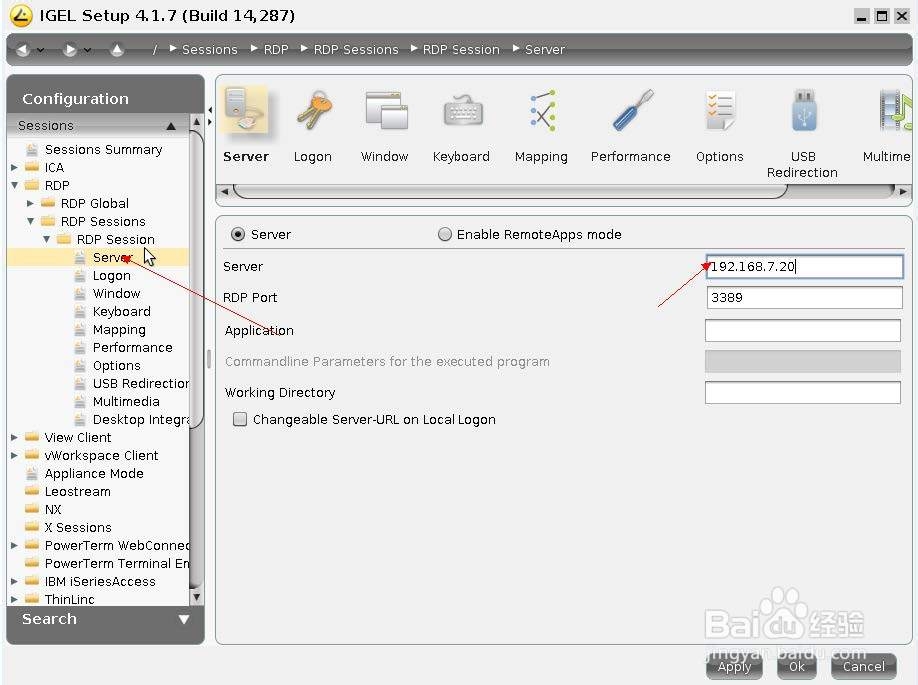This screenshot has width=918, height=685.
Task: Select Performance in the tree
Action: click(x=133, y=348)
